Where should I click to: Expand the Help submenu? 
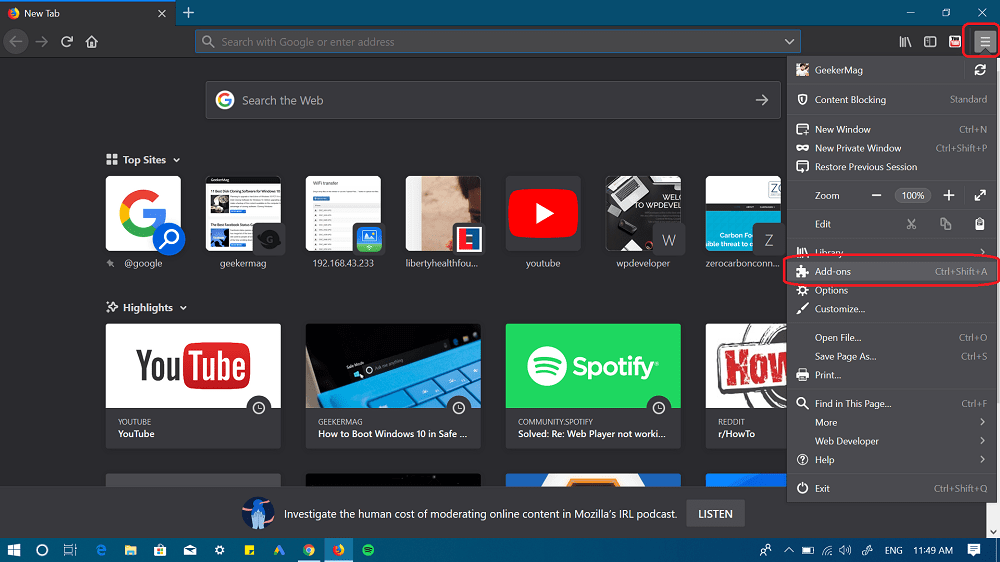[x=892, y=460]
